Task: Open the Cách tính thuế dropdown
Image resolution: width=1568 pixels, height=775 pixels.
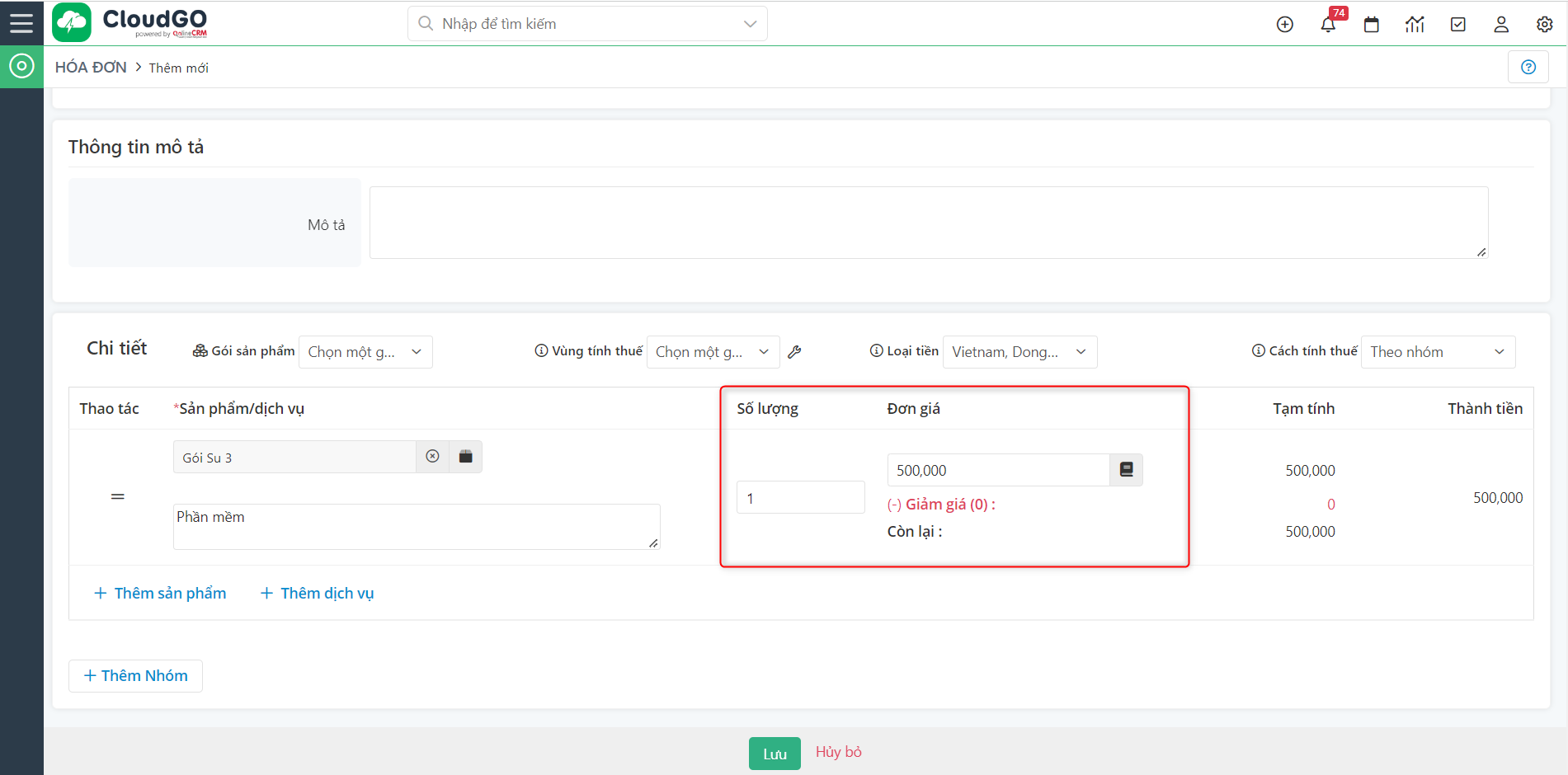Action: (1437, 352)
